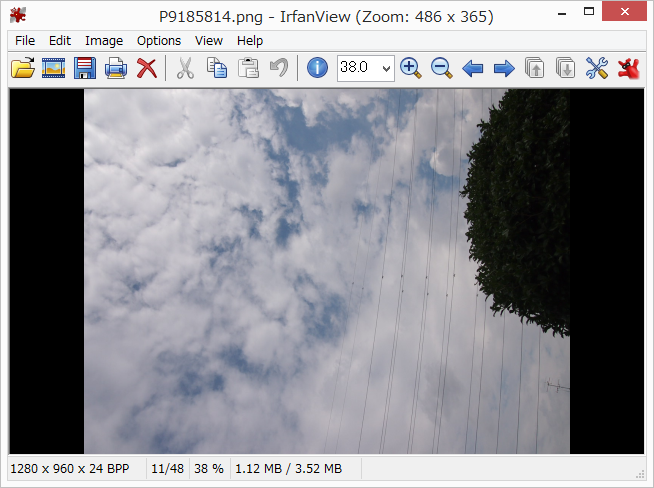
Task: Open the File menu
Action: pos(25,40)
